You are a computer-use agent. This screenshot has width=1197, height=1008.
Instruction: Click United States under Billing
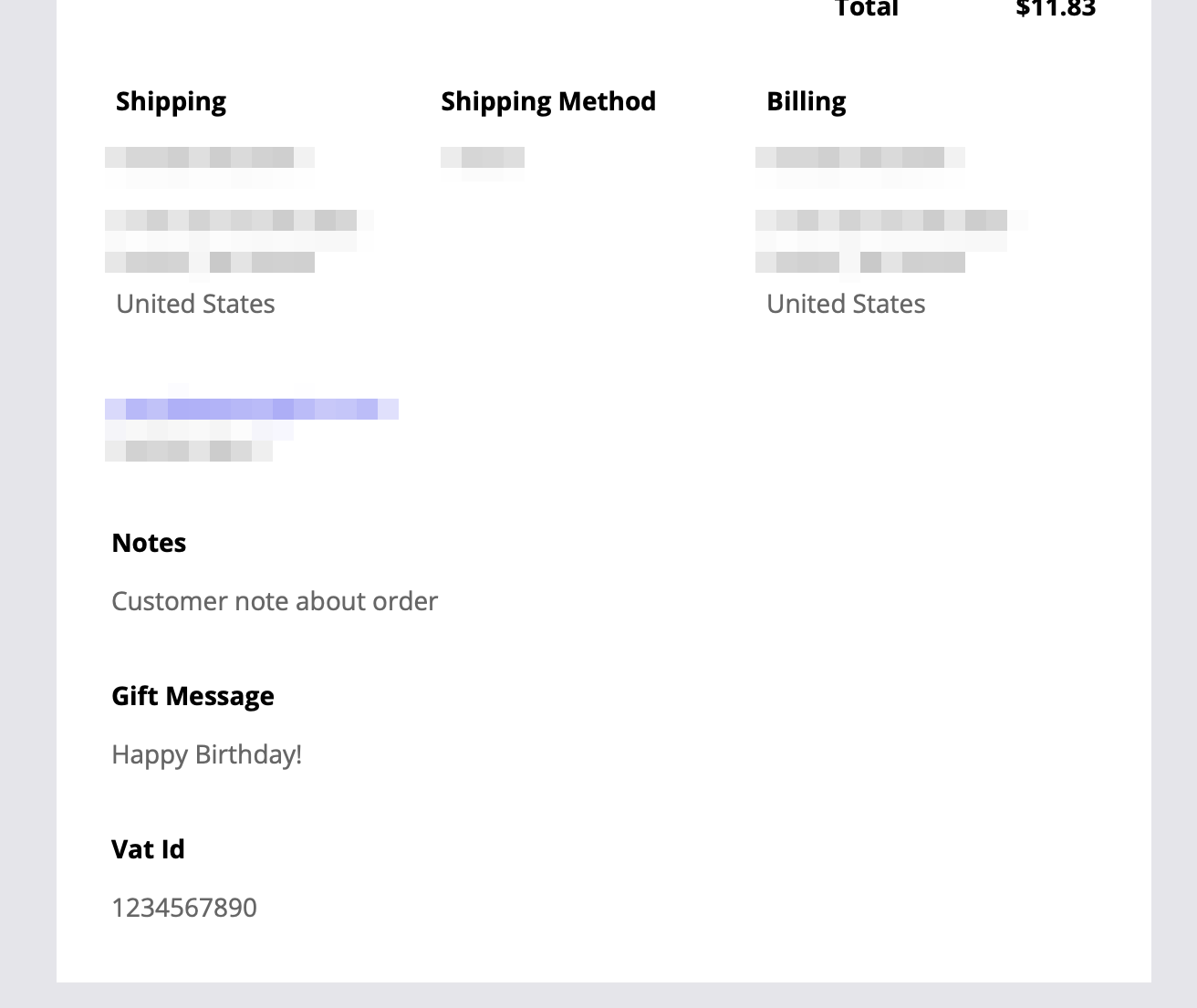[x=846, y=304]
